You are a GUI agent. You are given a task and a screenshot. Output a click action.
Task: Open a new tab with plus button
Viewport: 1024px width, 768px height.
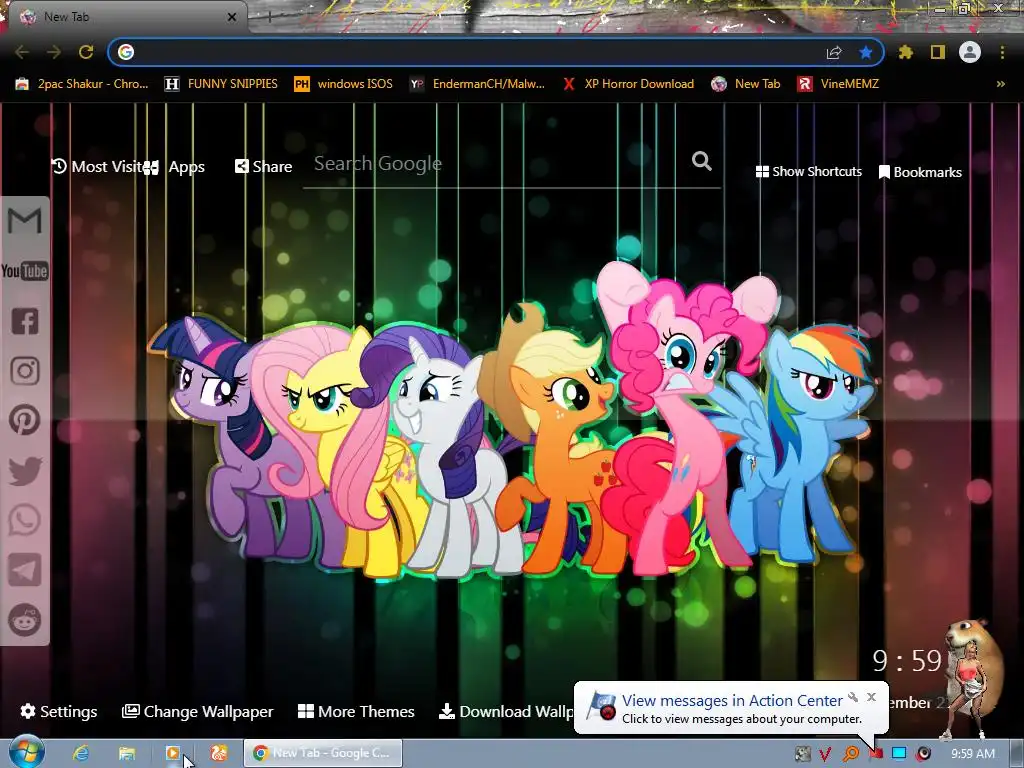coord(269,17)
